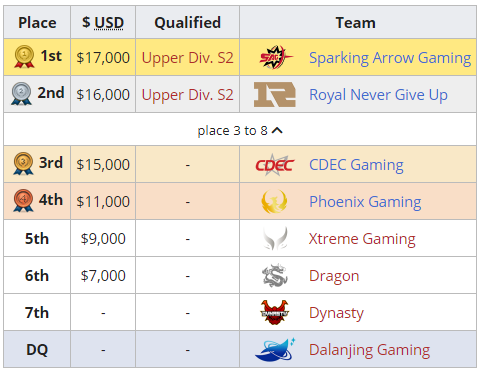Click the Dalanjing Gaming blue logo
The height and width of the screenshot is (372, 481).
pyautogui.click(x=275, y=350)
